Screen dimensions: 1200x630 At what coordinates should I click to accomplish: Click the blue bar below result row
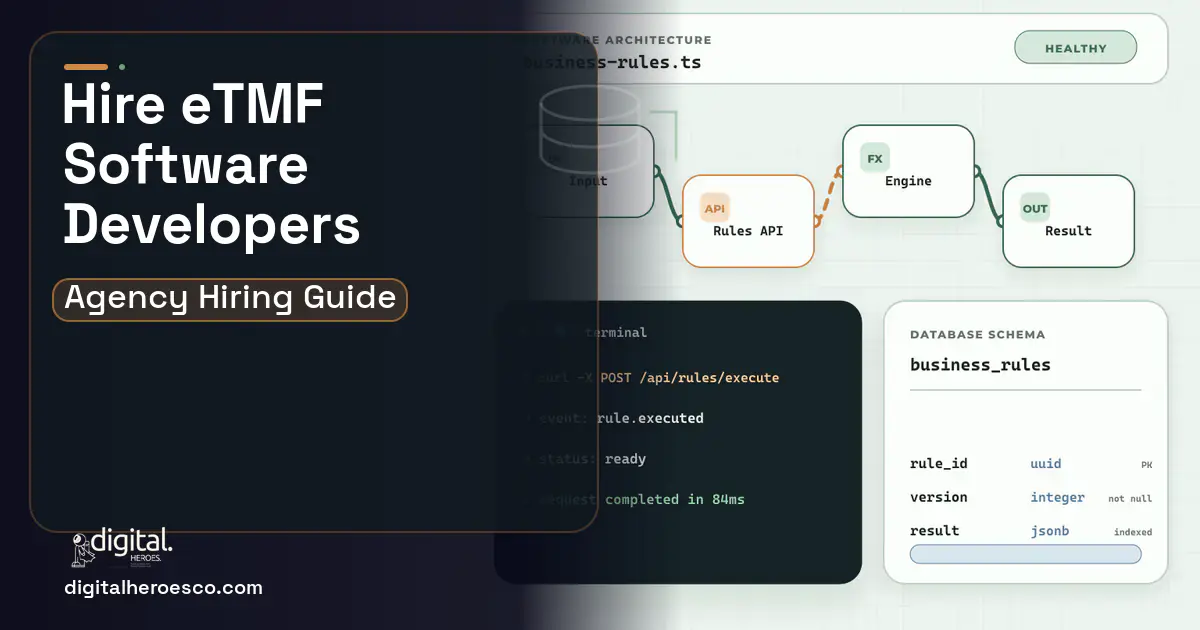click(1025, 554)
